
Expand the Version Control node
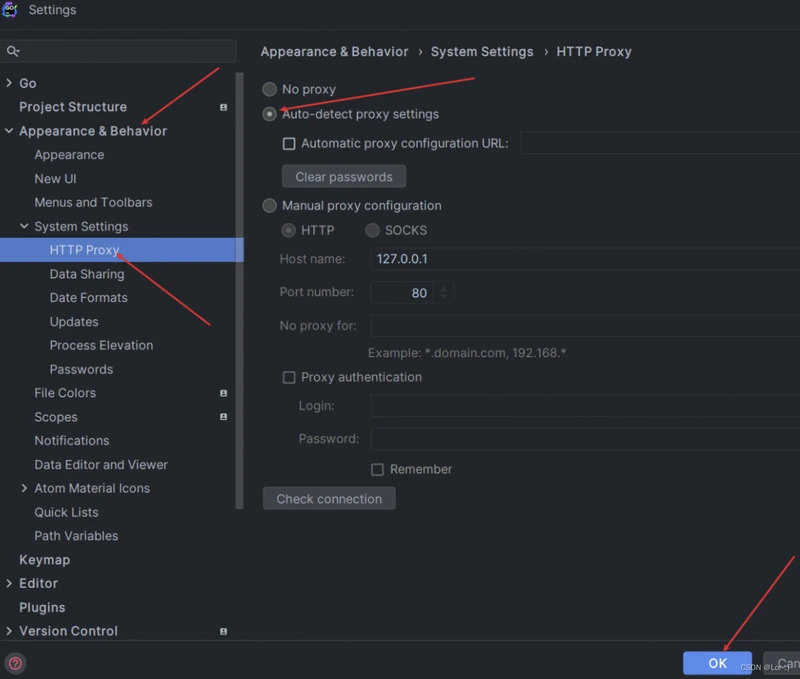coord(9,631)
